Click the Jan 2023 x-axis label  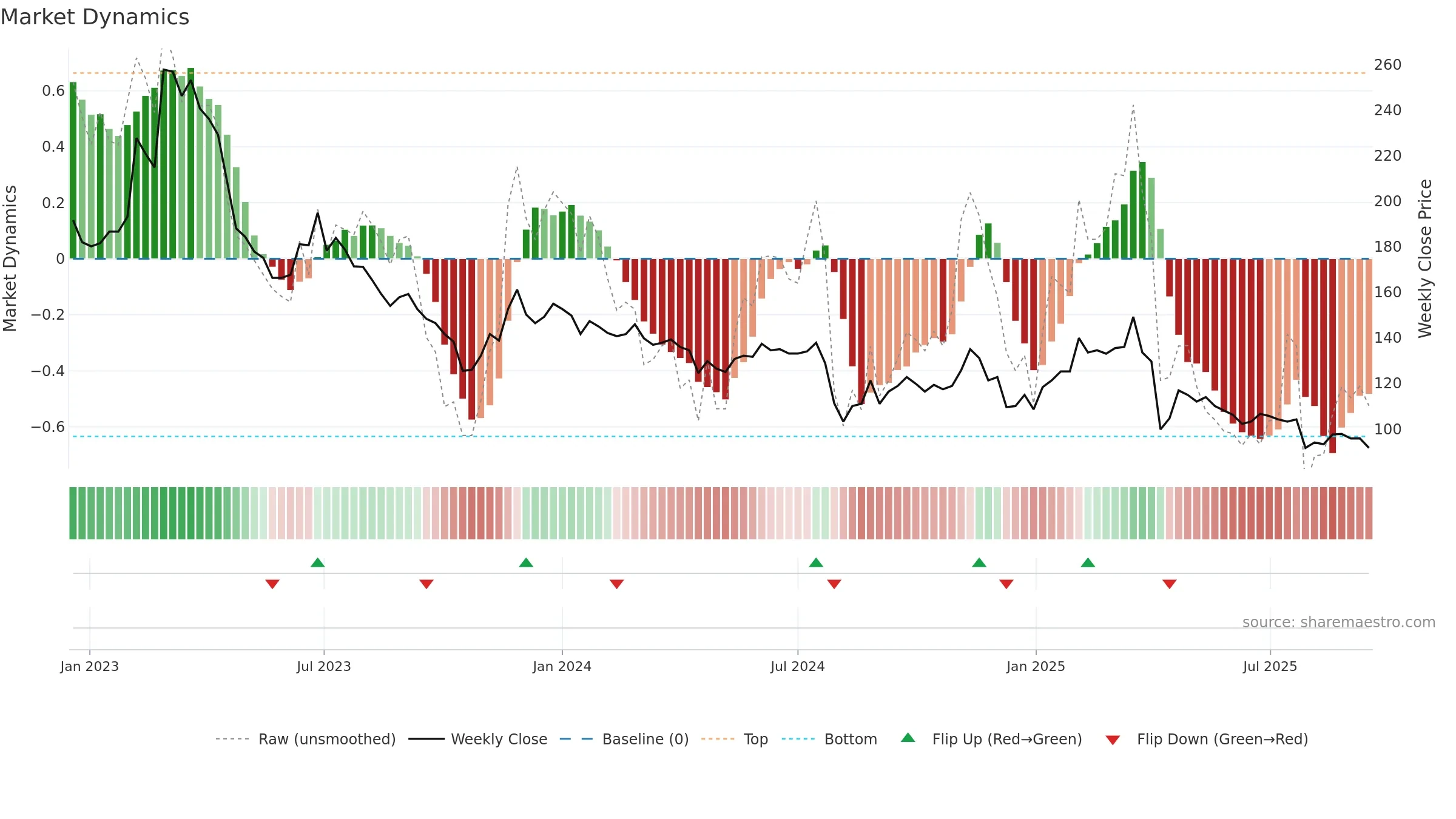tap(90, 666)
